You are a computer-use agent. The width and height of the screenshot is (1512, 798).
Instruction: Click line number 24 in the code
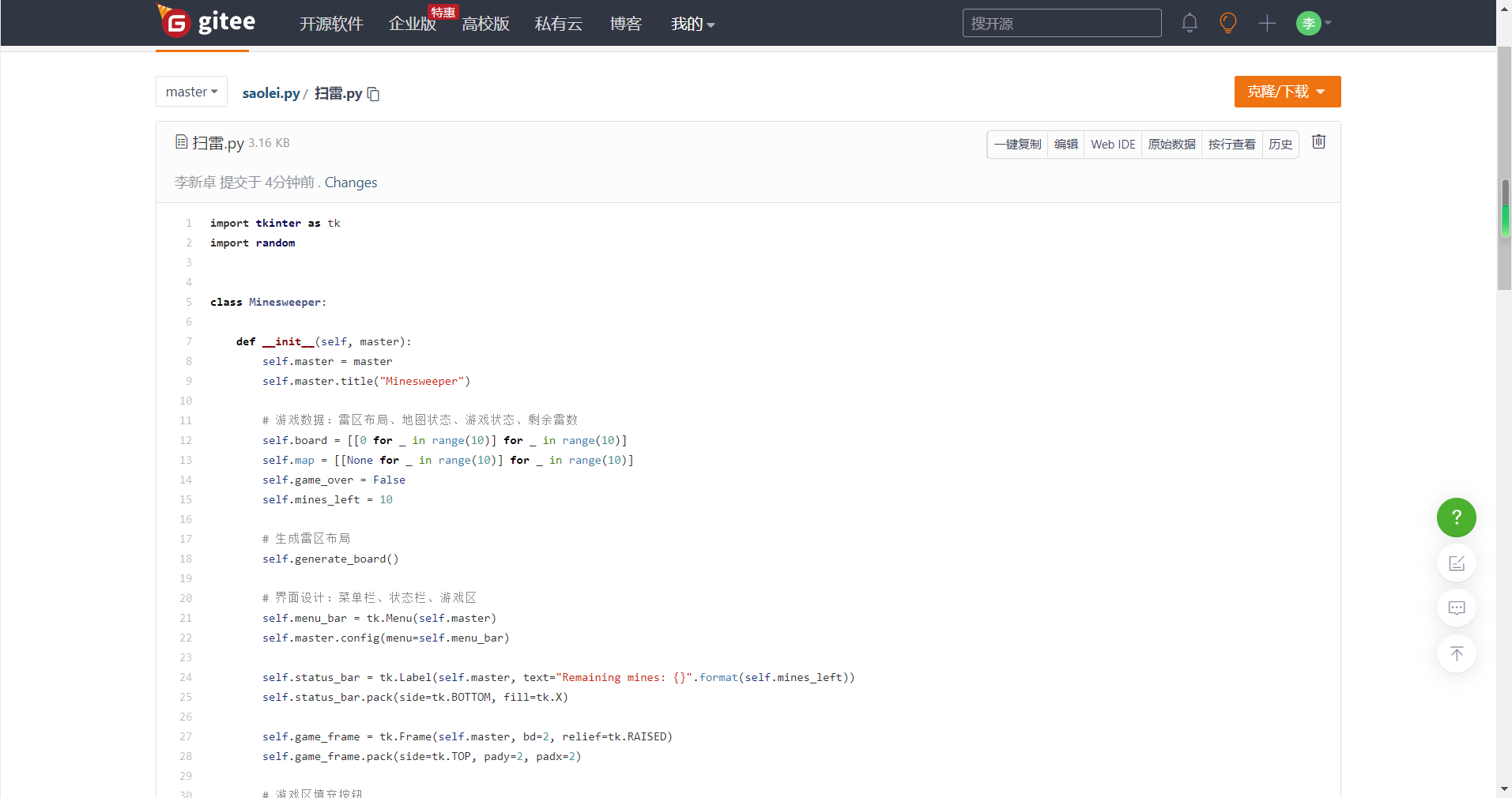tap(186, 677)
